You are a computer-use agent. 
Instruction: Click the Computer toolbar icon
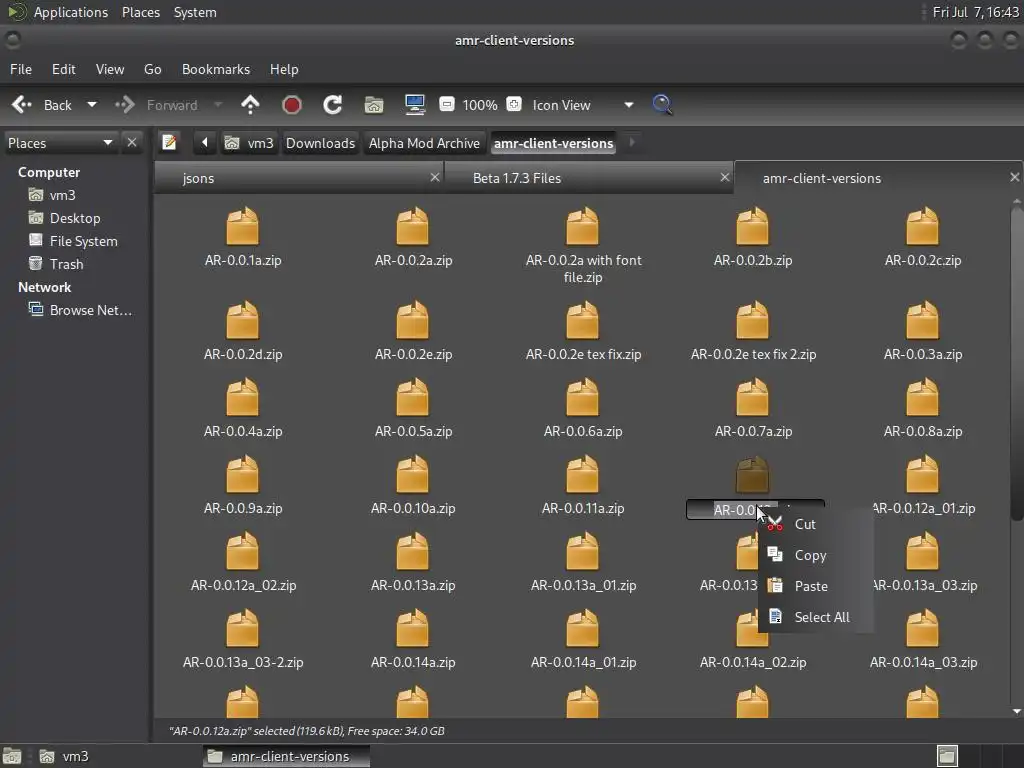[414, 105]
